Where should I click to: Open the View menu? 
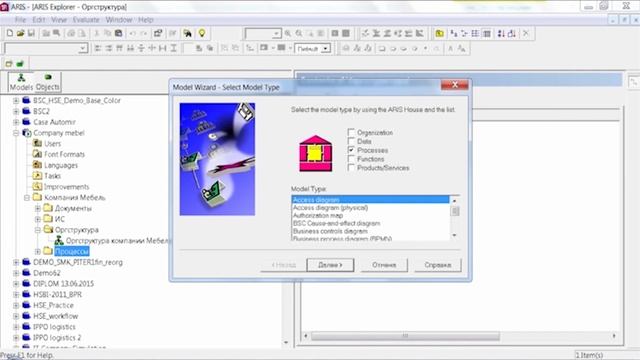pyautogui.click(x=59, y=20)
